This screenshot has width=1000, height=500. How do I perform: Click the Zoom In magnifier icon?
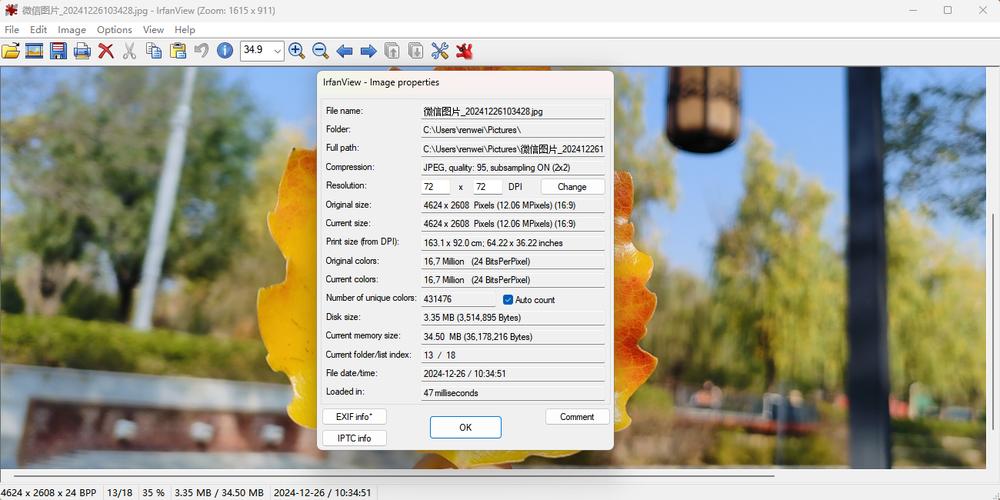pos(297,51)
